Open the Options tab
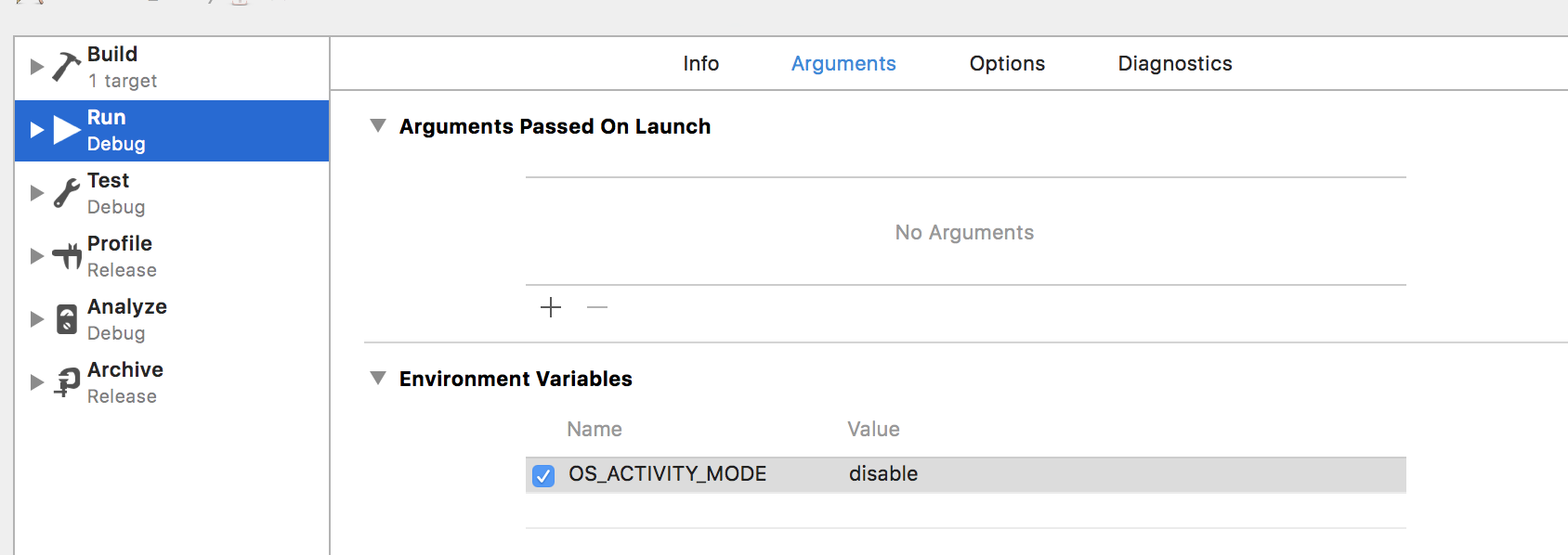This screenshot has width=1568, height=555. coord(1007,63)
